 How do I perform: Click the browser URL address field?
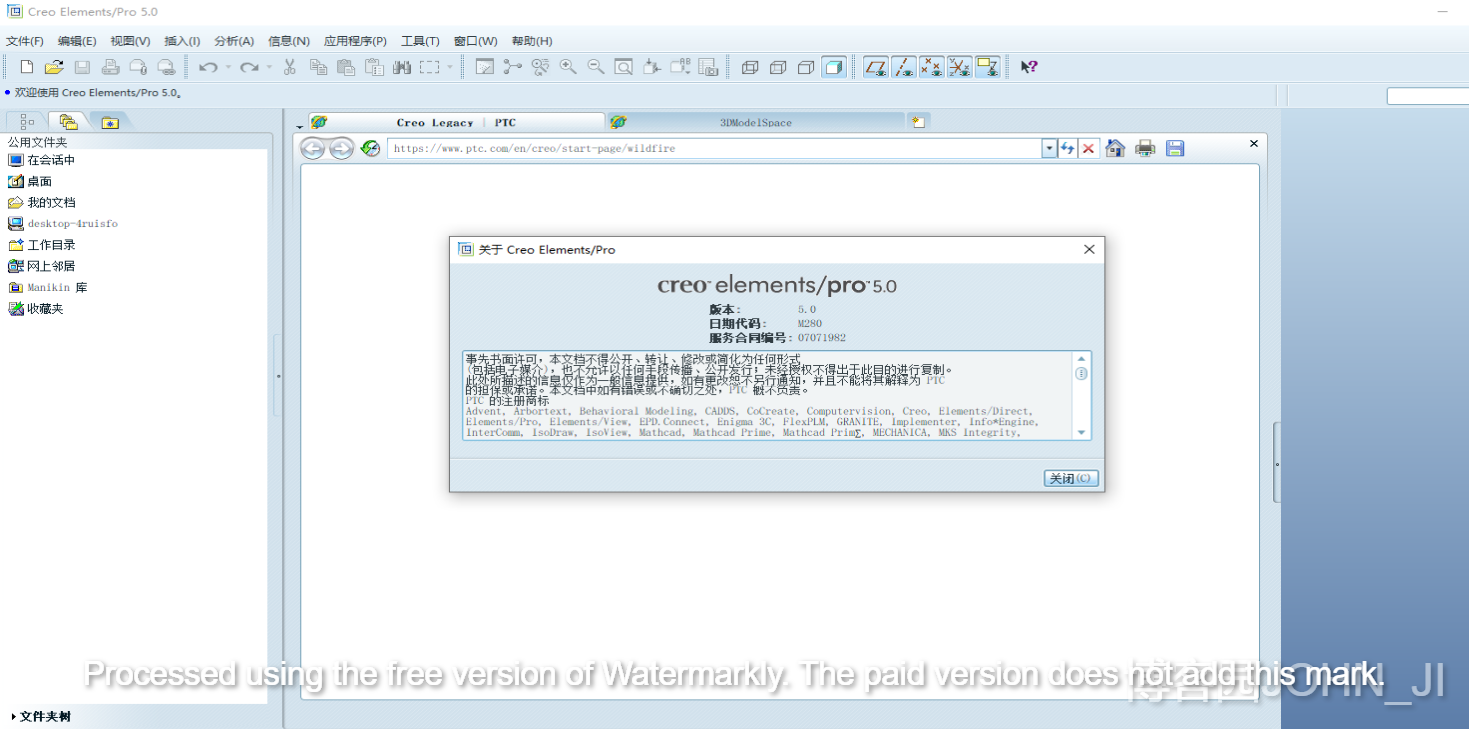(x=715, y=148)
